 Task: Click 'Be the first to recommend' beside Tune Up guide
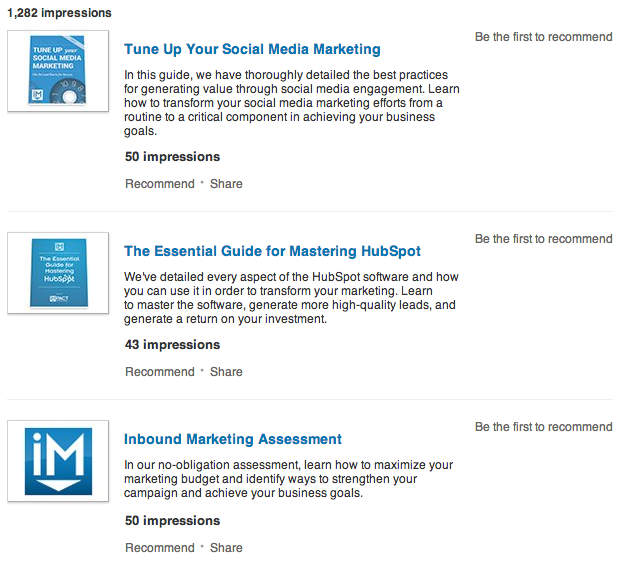click(x=543, y=37)
